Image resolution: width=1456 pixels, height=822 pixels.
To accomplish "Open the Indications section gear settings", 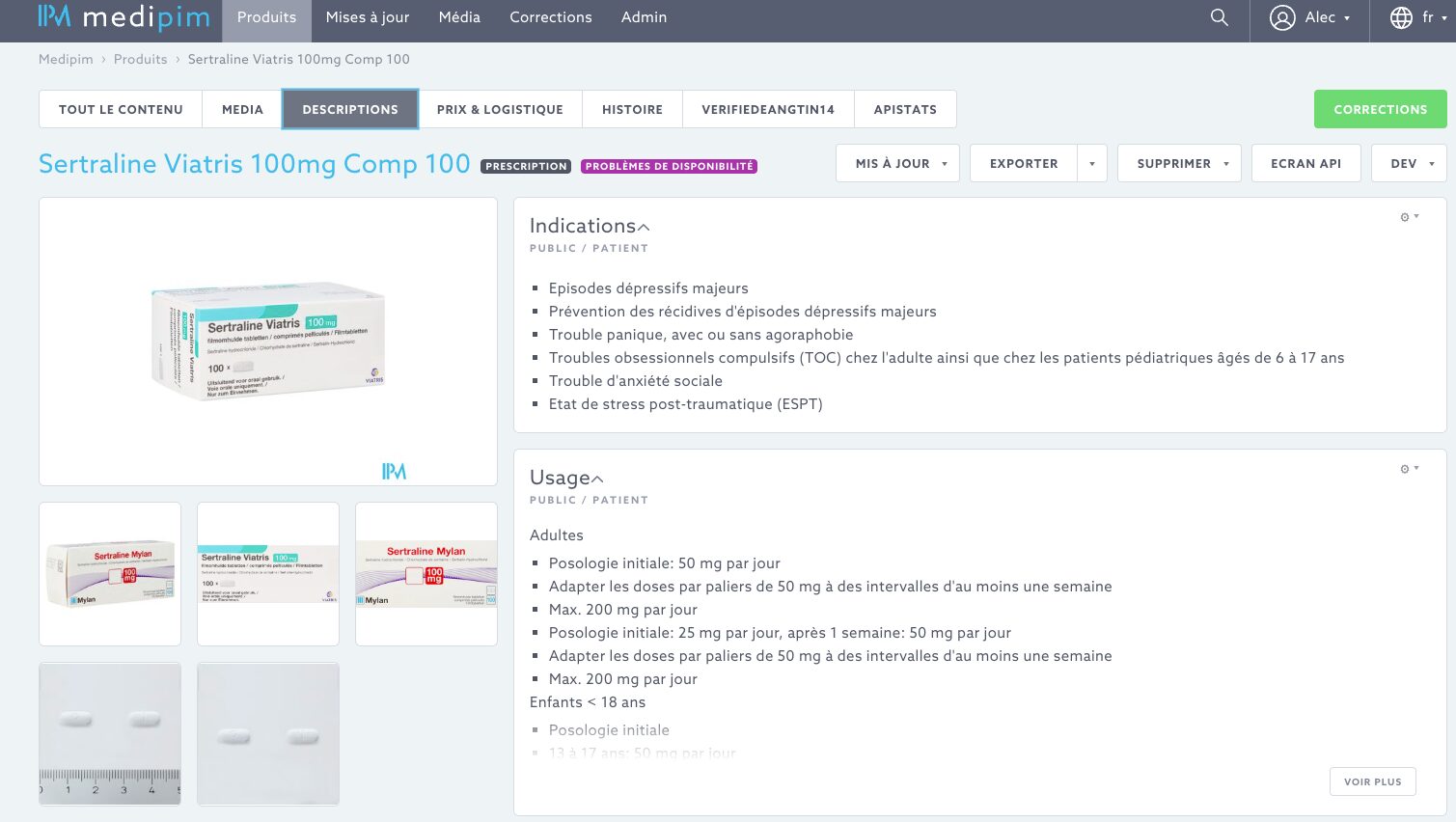I will coord(1409,217).
